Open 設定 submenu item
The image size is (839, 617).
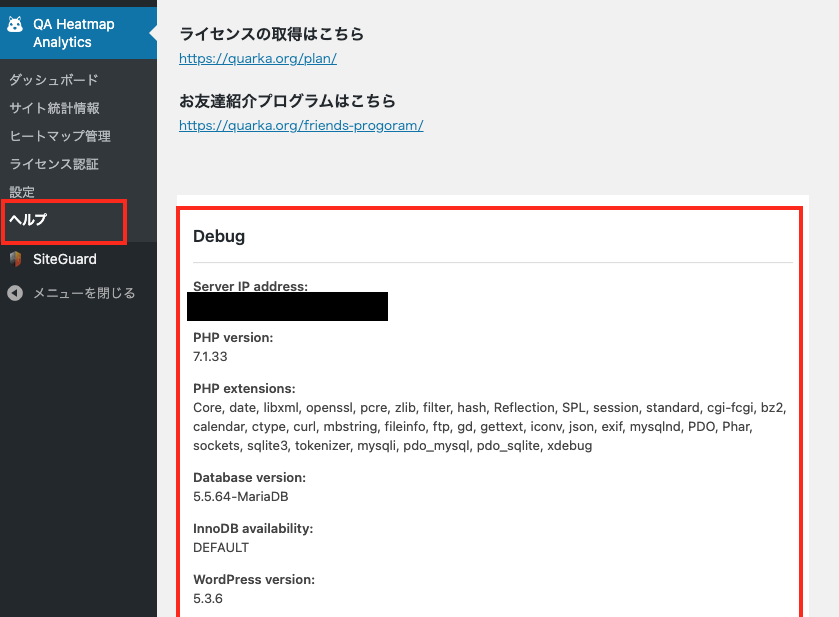click(x=22, y=192)
